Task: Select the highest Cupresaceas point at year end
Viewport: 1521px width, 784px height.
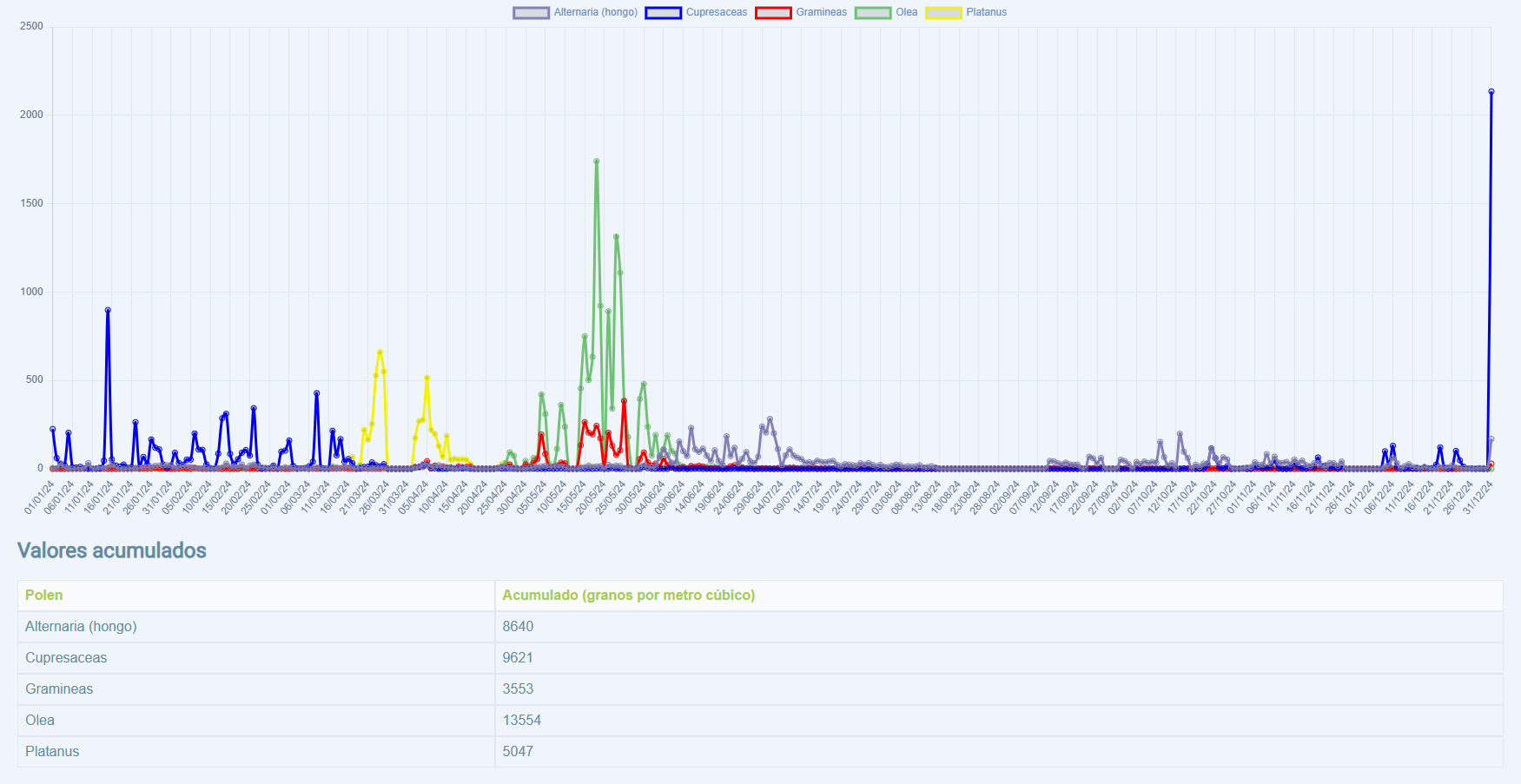Action: tap(1491, 91)
